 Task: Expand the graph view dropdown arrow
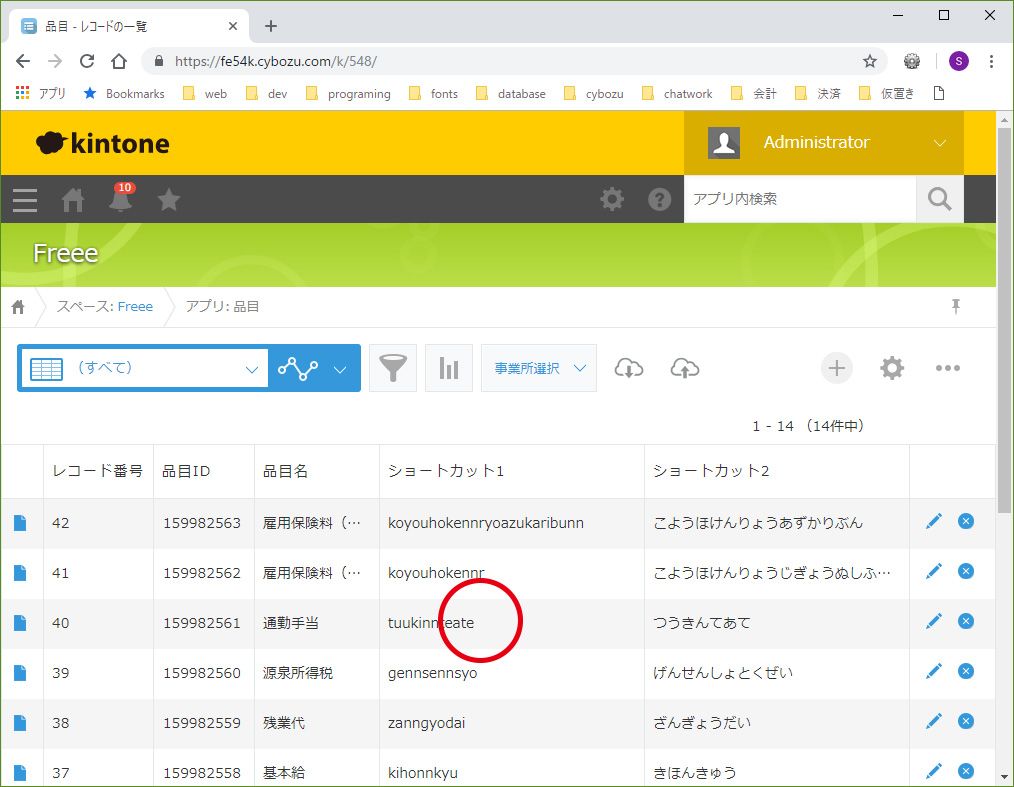(x=340, y=369)
